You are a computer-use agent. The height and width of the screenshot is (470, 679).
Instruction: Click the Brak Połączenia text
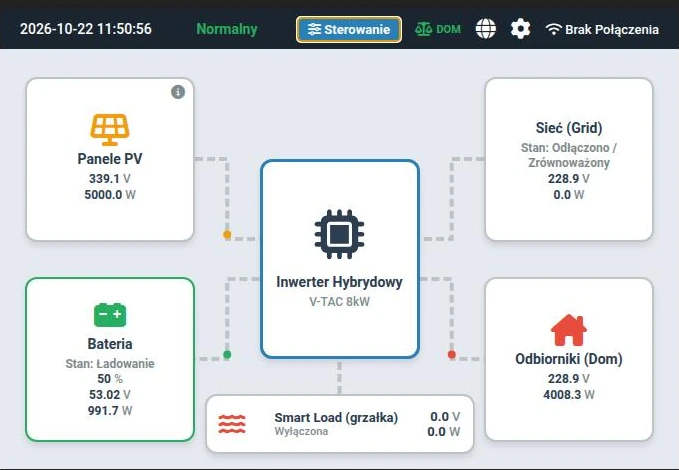(x=612, y=29)
